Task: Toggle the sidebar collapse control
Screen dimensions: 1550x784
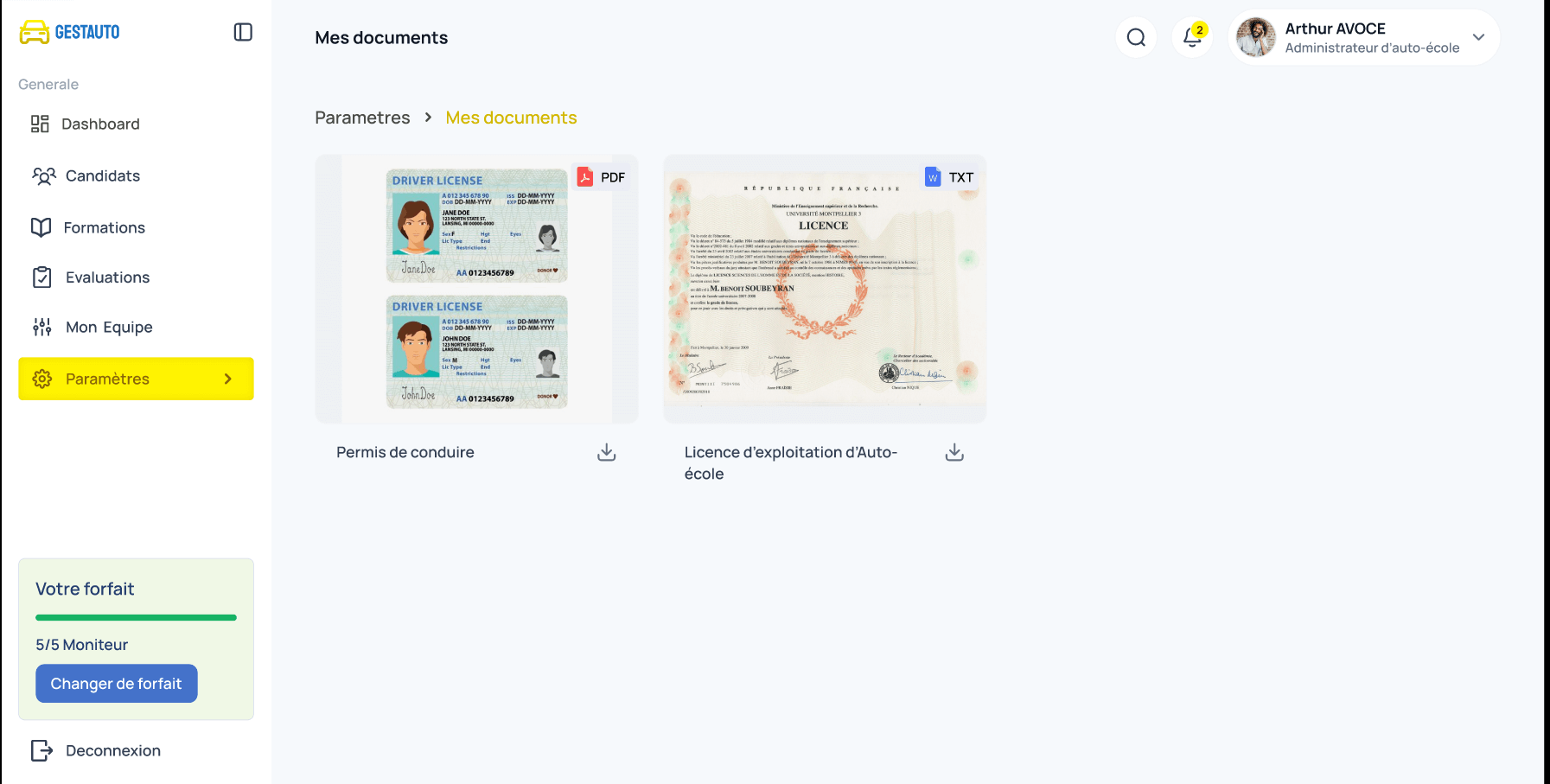Action: 244,31
